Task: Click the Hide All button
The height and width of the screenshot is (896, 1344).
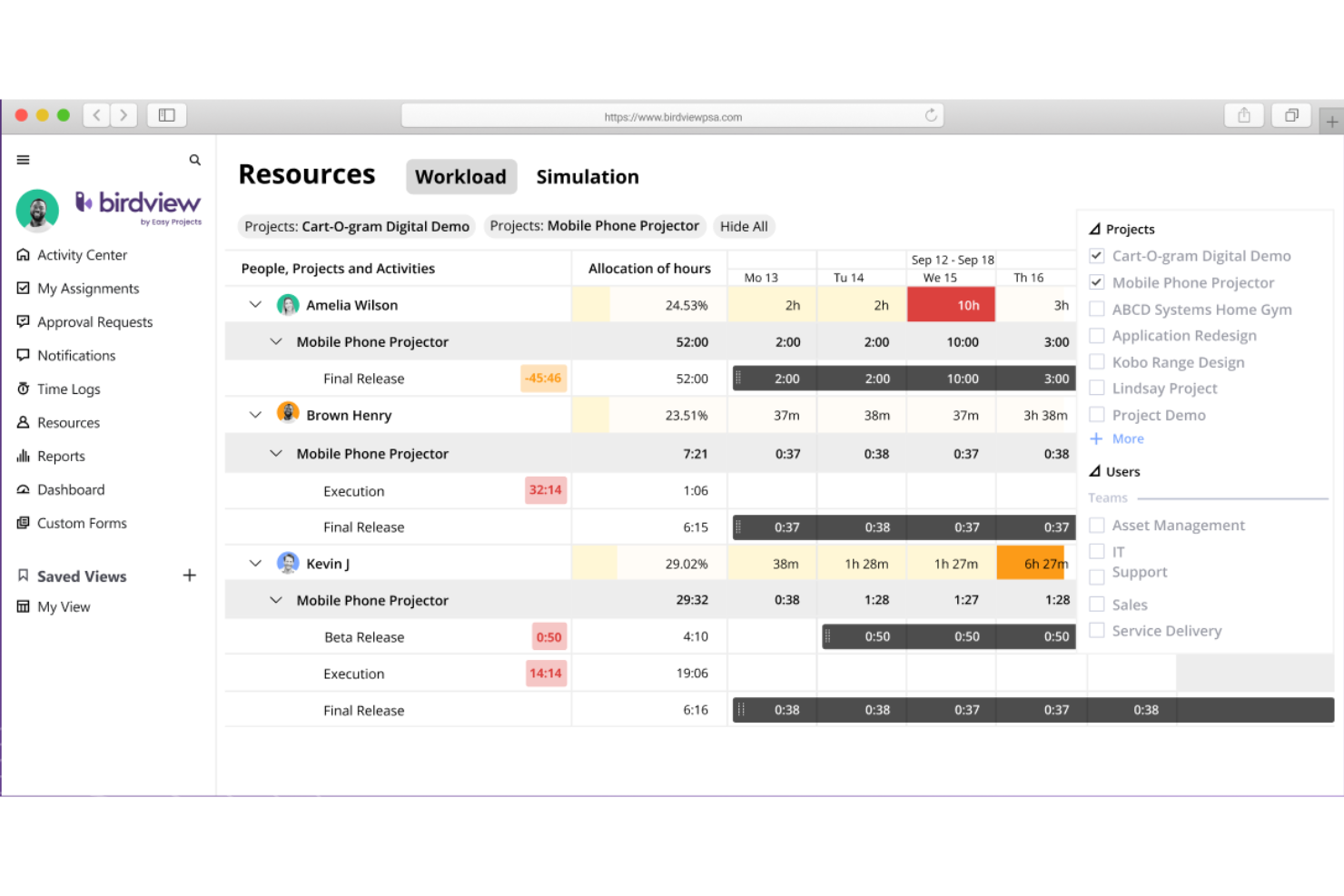Action: pos(743,227)
